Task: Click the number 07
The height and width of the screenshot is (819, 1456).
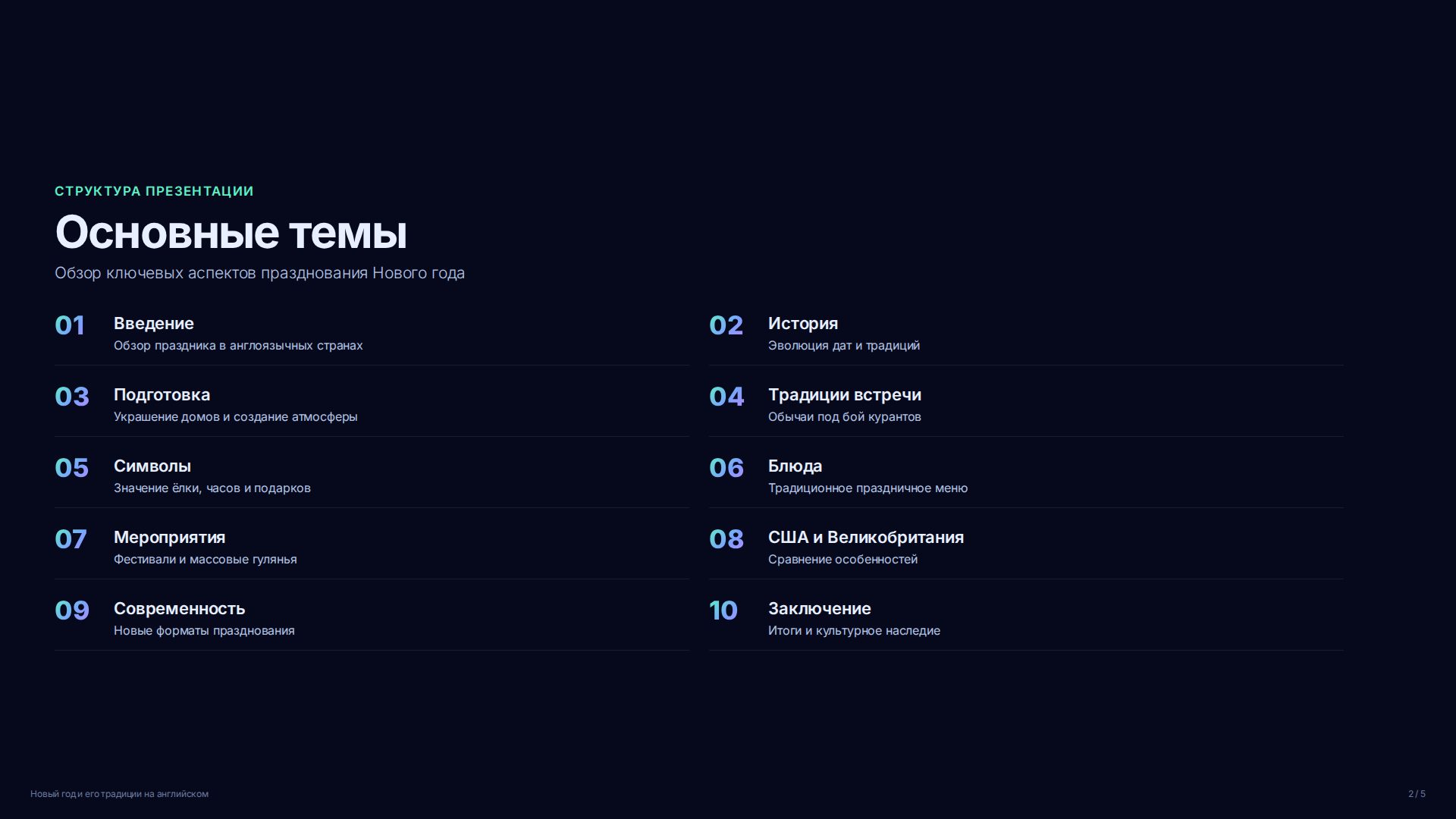Action: point(71,539)
